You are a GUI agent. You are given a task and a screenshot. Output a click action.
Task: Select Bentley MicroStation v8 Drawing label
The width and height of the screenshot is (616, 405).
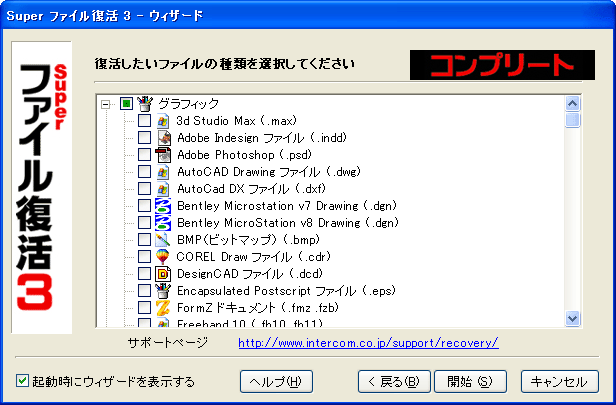(x=288, y=223)
